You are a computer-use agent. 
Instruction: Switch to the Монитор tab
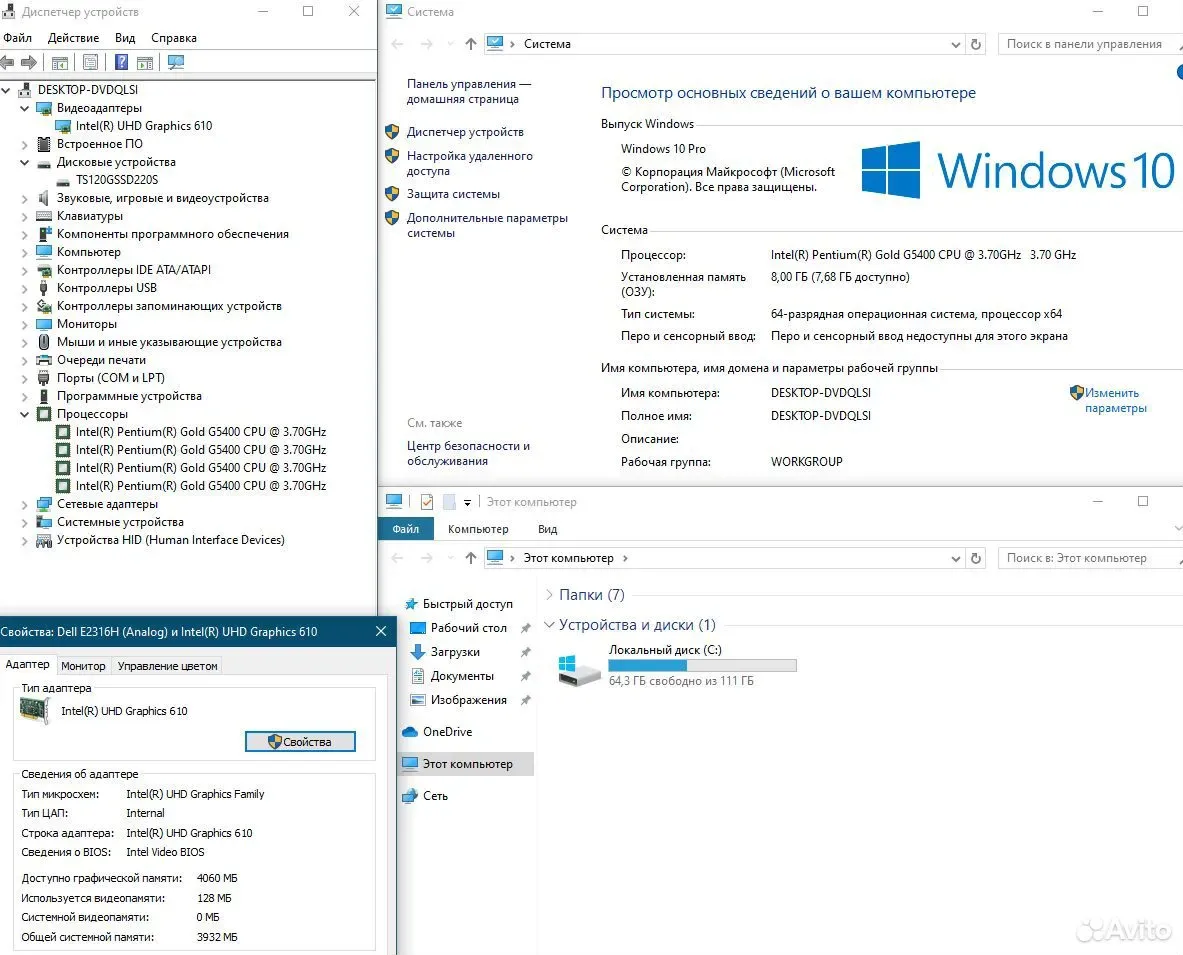[83, 666]
